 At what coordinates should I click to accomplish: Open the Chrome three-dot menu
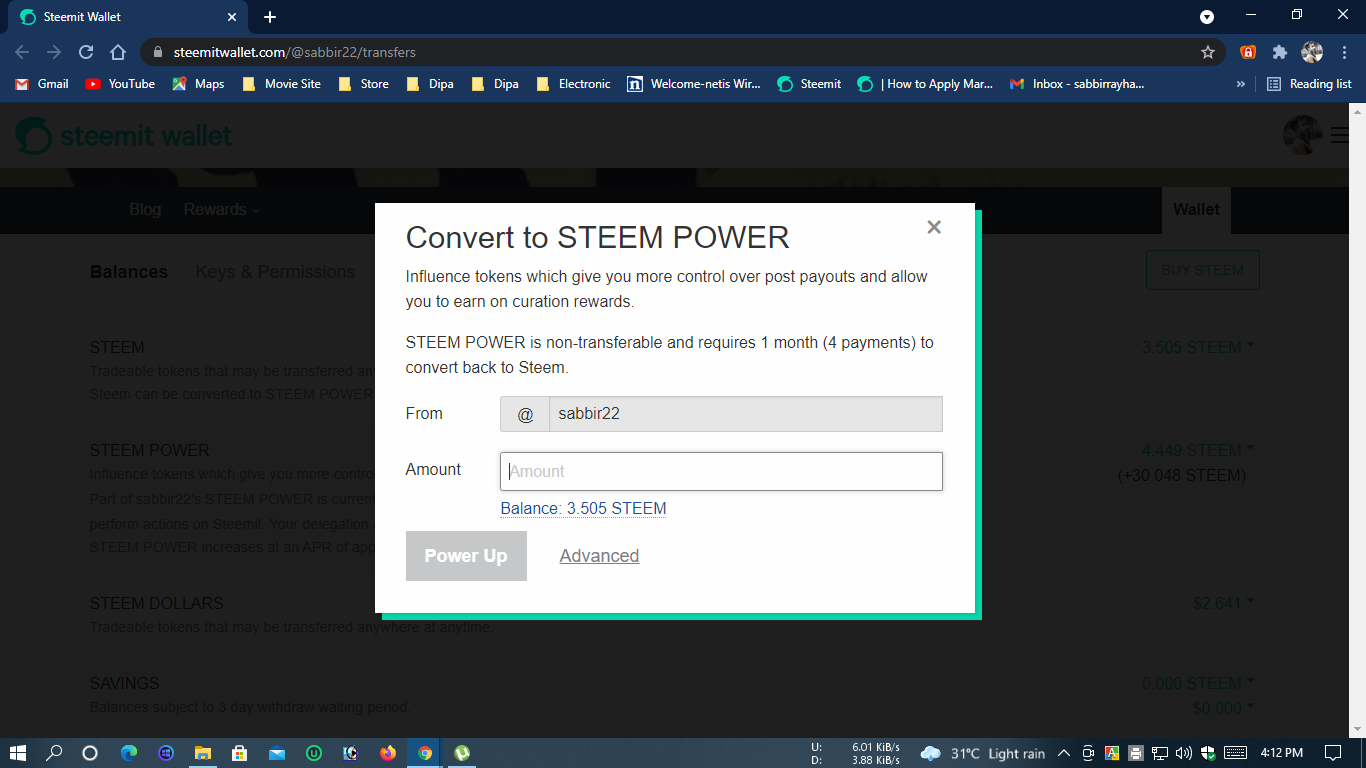click(x=1343, y=52)
